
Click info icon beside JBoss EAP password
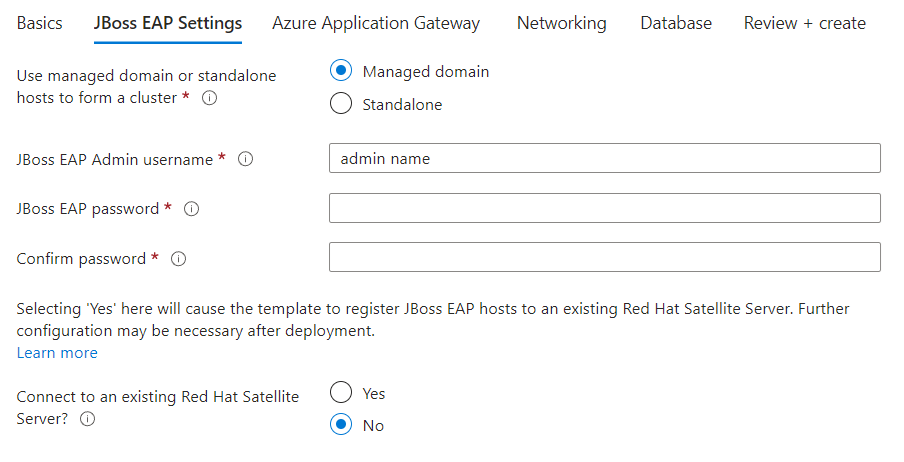pos(191,209)
